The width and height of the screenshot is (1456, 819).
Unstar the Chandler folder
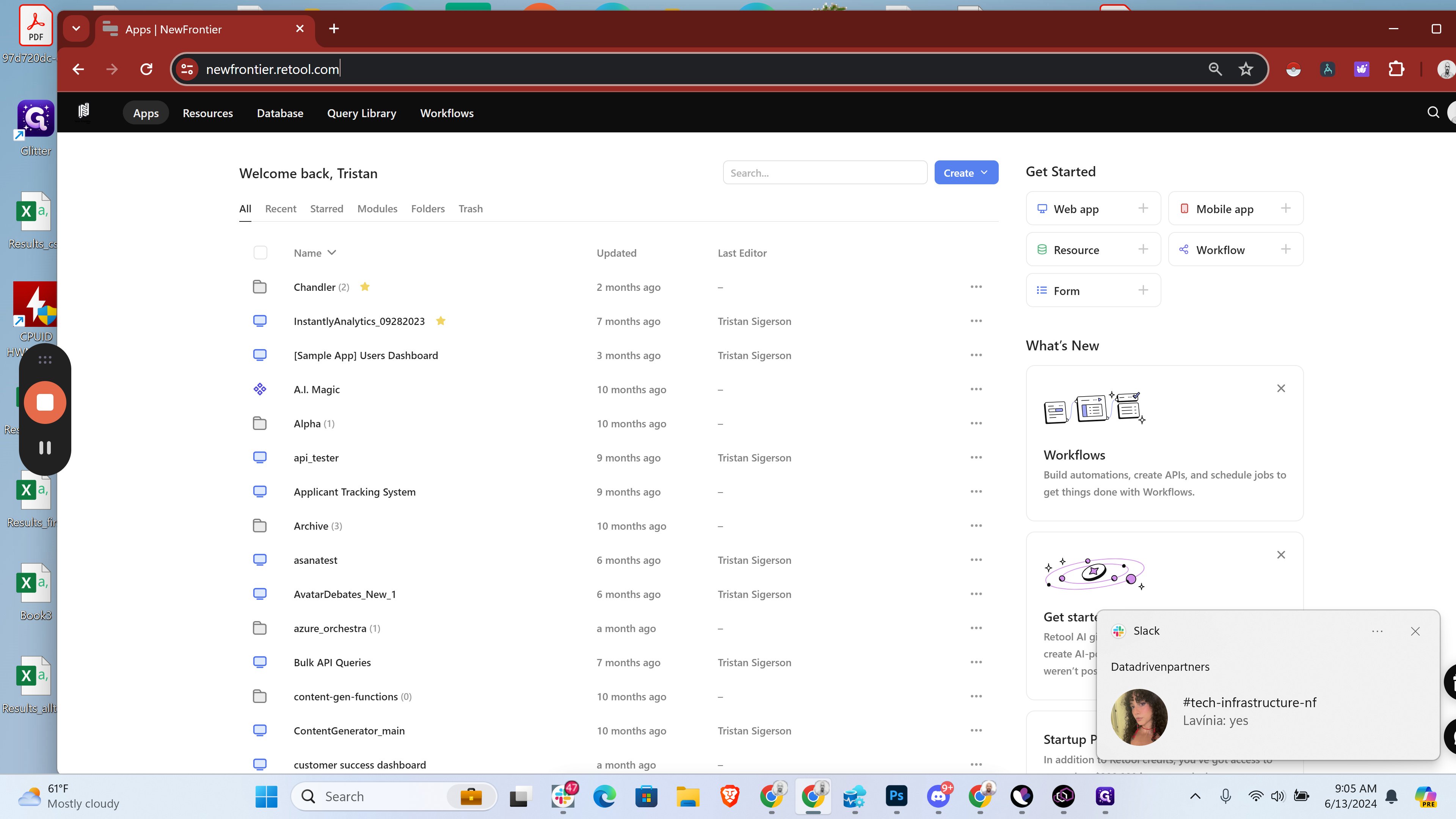365,287
